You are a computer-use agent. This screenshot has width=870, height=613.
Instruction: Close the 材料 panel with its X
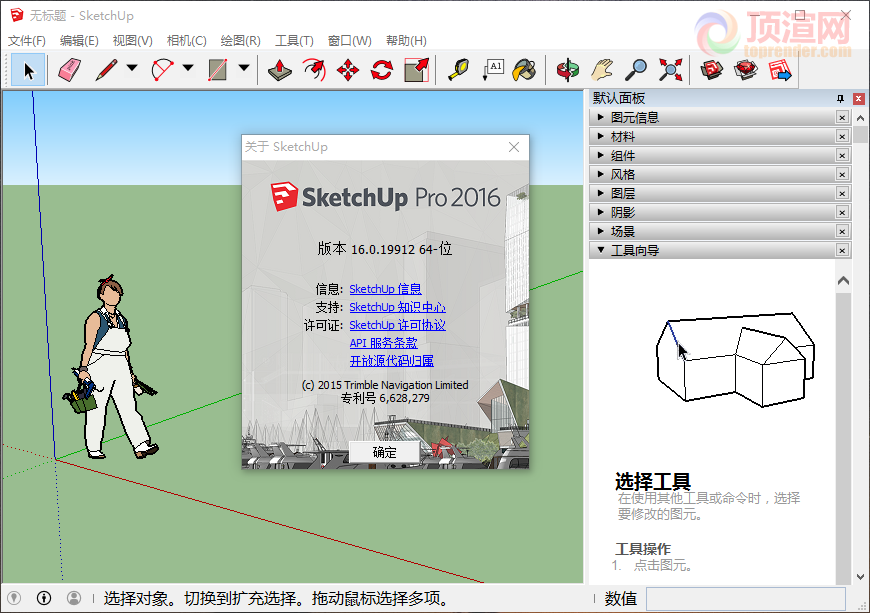tap(842, 136)
